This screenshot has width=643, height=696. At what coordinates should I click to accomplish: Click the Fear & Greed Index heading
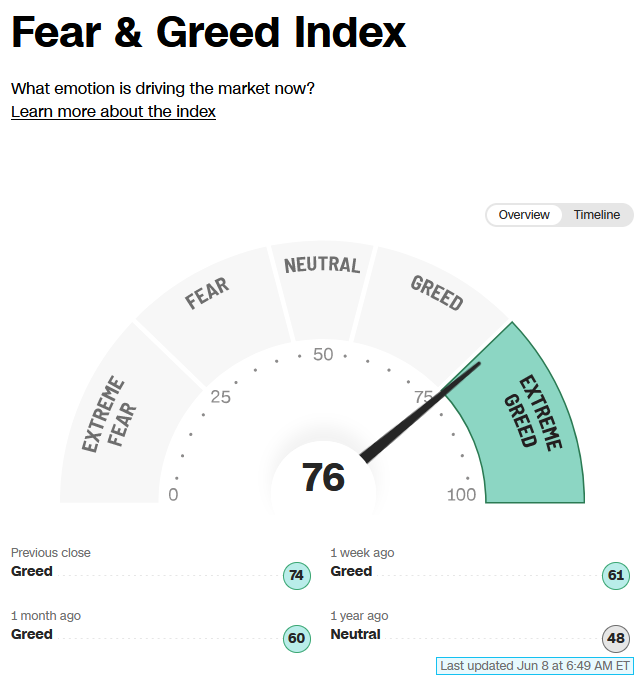(x=209, y=32)
